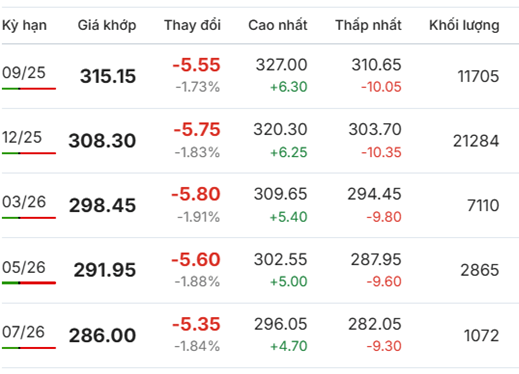Sort by the Kỳ hạn column header
Viewport: 519px width, 374px height.
pyautogui.click(x=24, y=26)
